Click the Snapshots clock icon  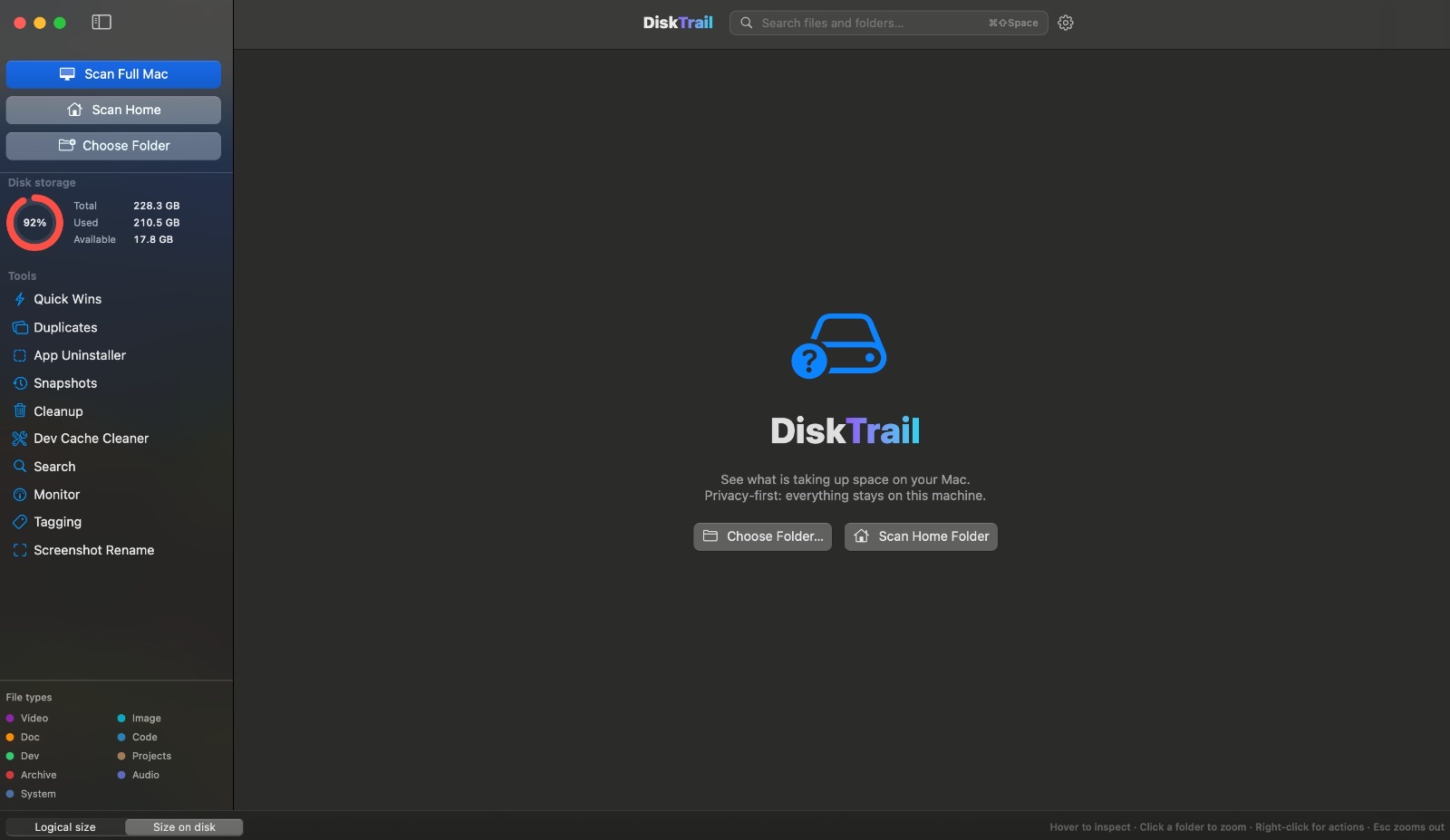click(x=20, y=383)
